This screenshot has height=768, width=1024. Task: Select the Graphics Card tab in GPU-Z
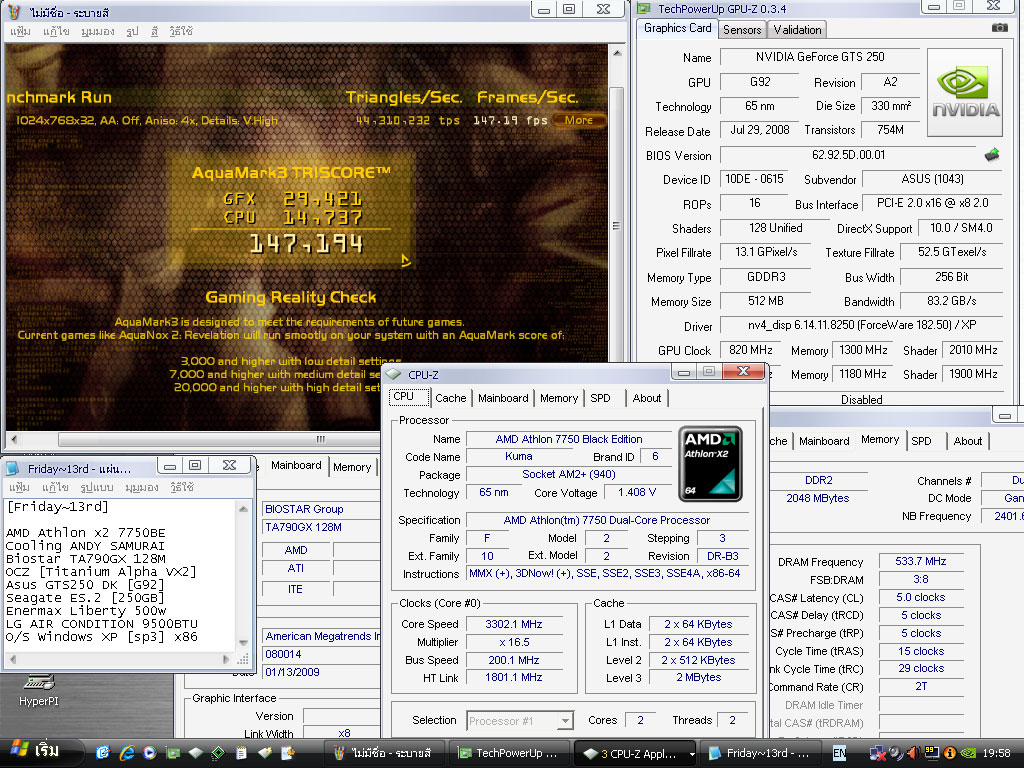[677, 28]
